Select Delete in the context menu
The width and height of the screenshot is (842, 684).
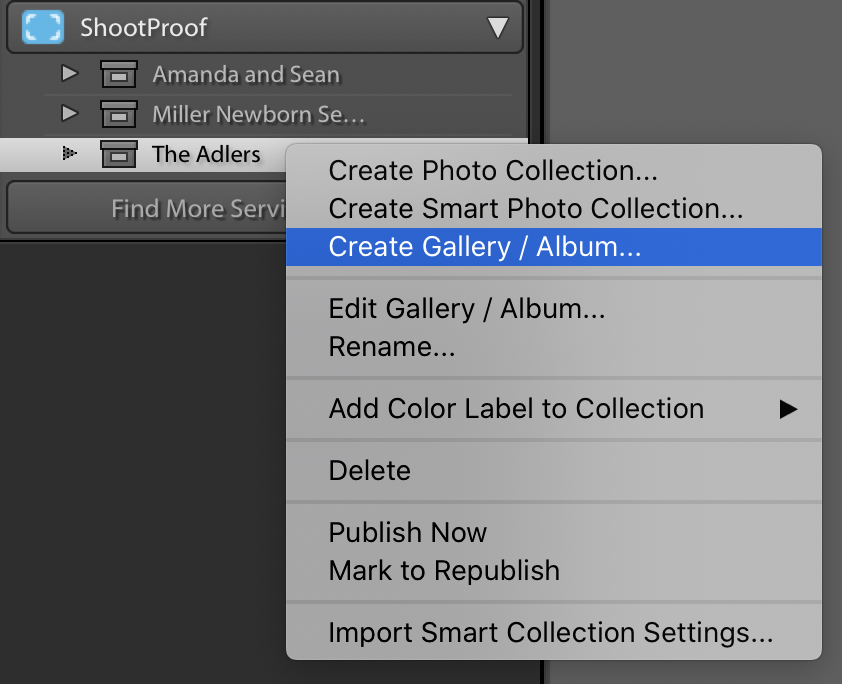click(x=554, y=471)
